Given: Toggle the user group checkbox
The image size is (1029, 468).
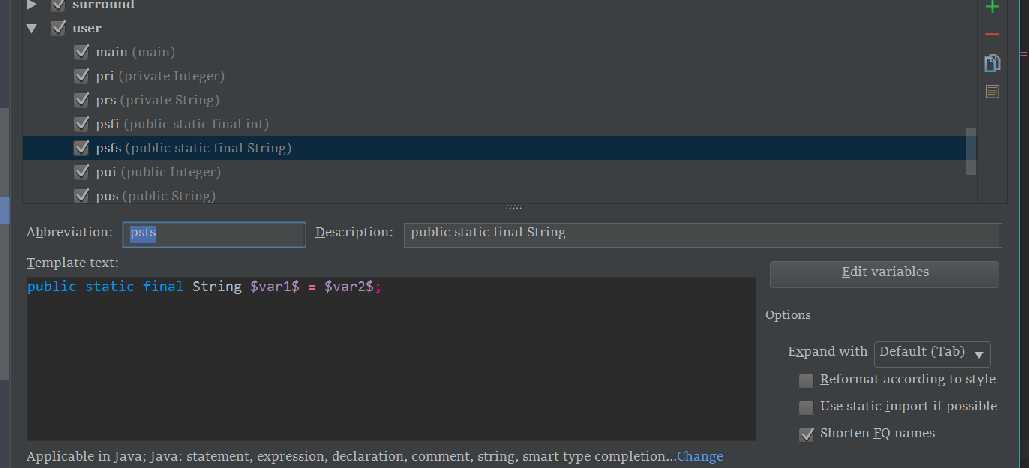Looking at the screenshot, I should click(x=58, y=28).
